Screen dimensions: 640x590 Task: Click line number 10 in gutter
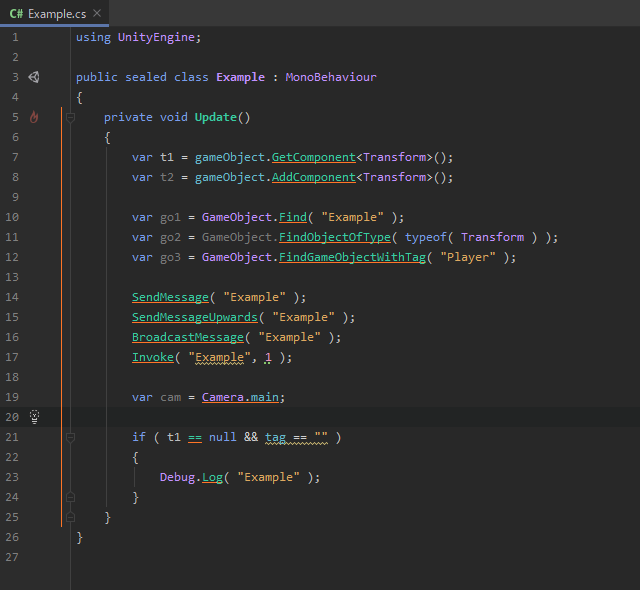coord(12,217)
